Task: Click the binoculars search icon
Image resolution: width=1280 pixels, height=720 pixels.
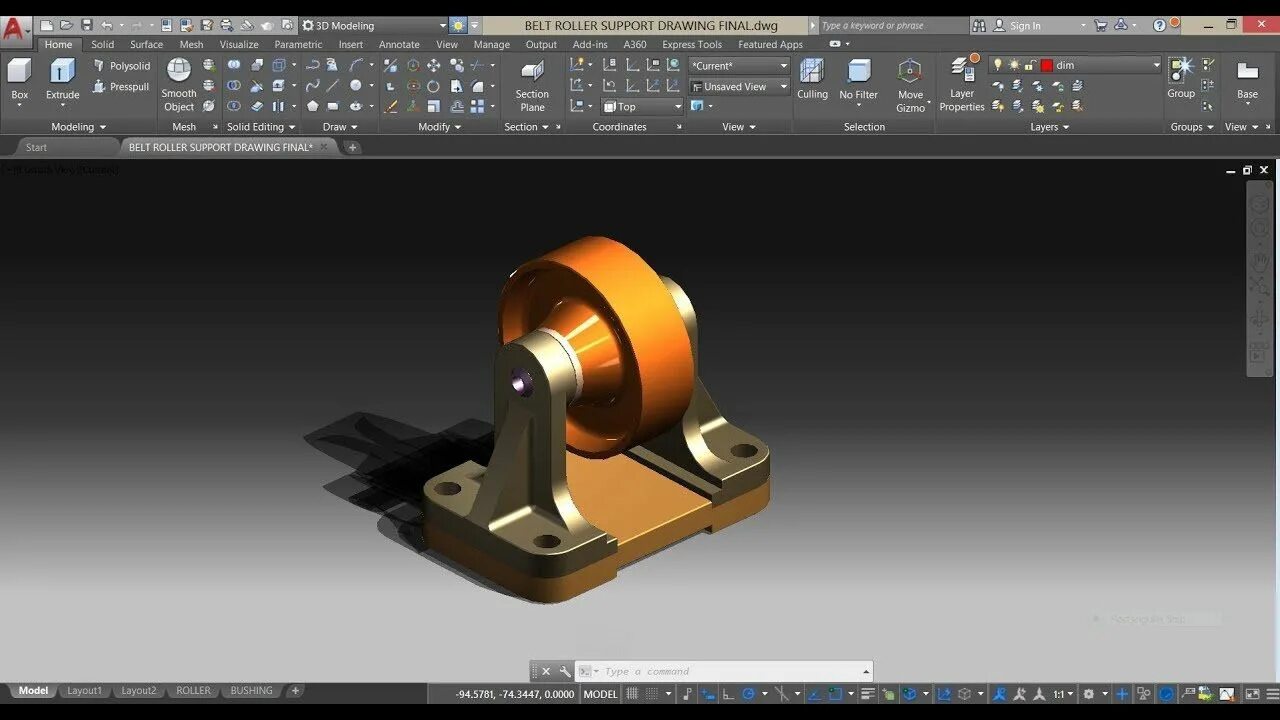Action: [979, 25]
